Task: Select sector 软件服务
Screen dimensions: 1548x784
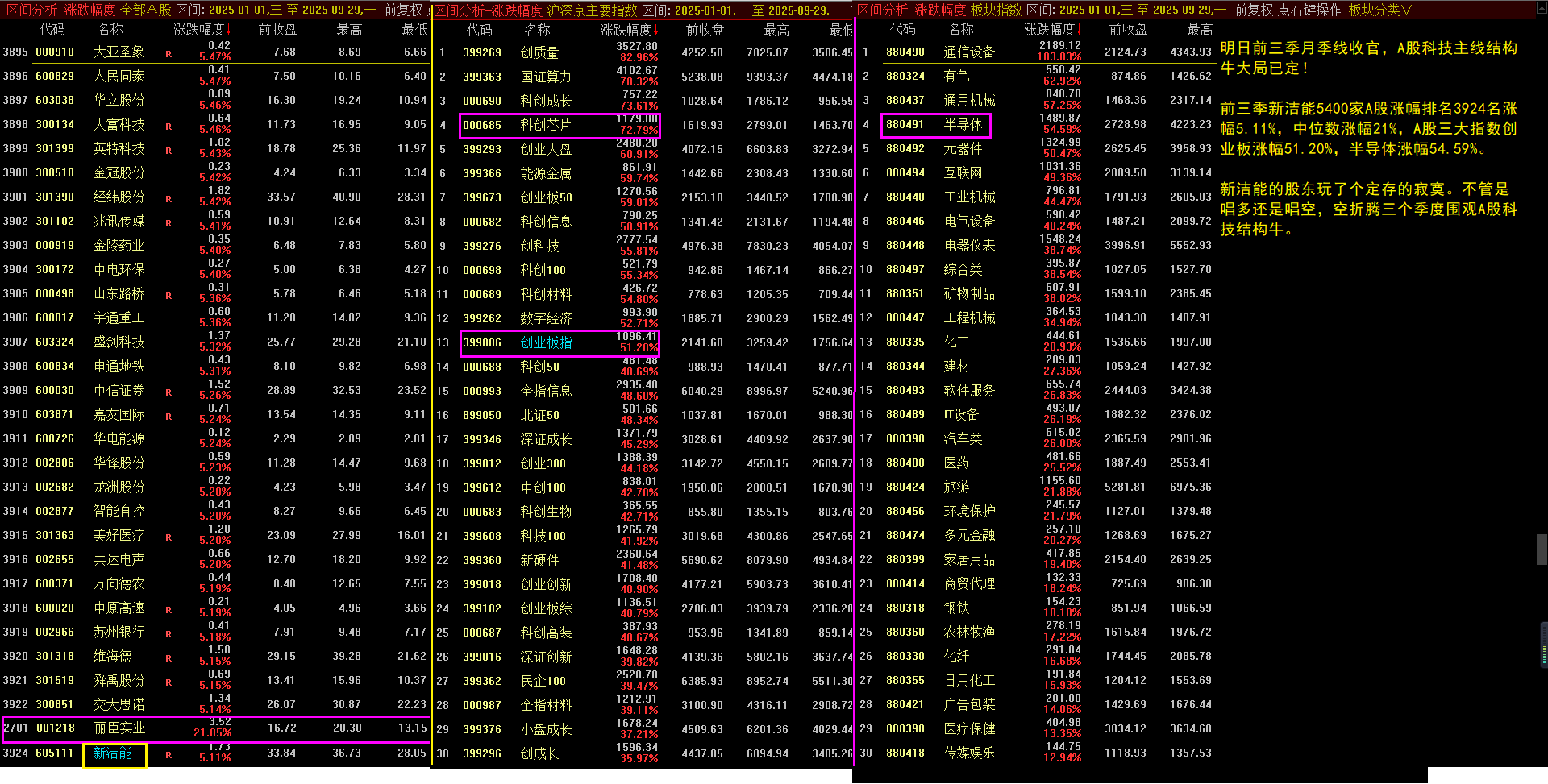Action: tap(969, 390)
